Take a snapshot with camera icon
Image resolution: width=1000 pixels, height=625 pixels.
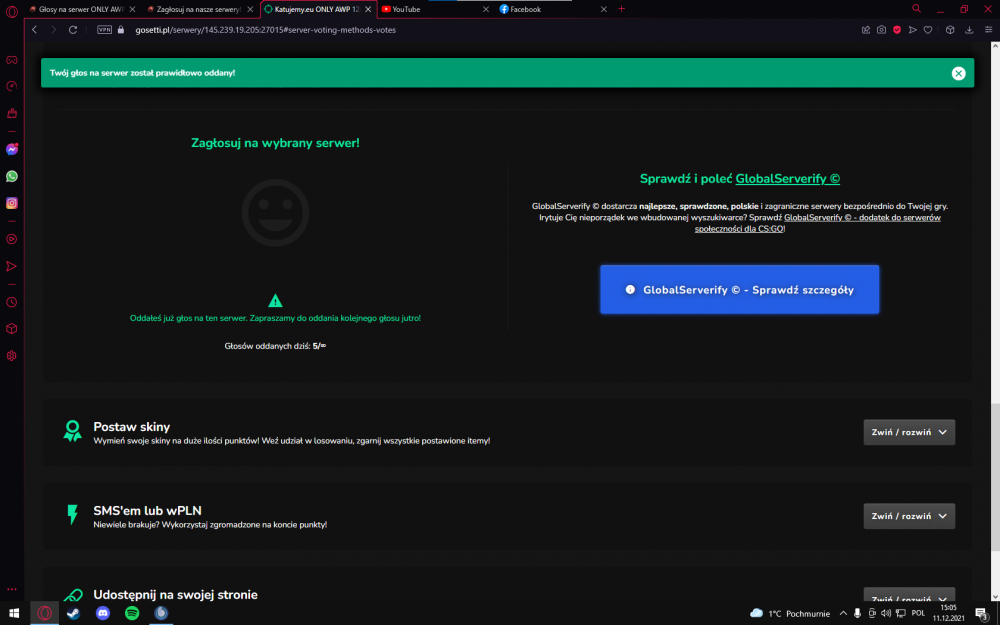(881, 30)
